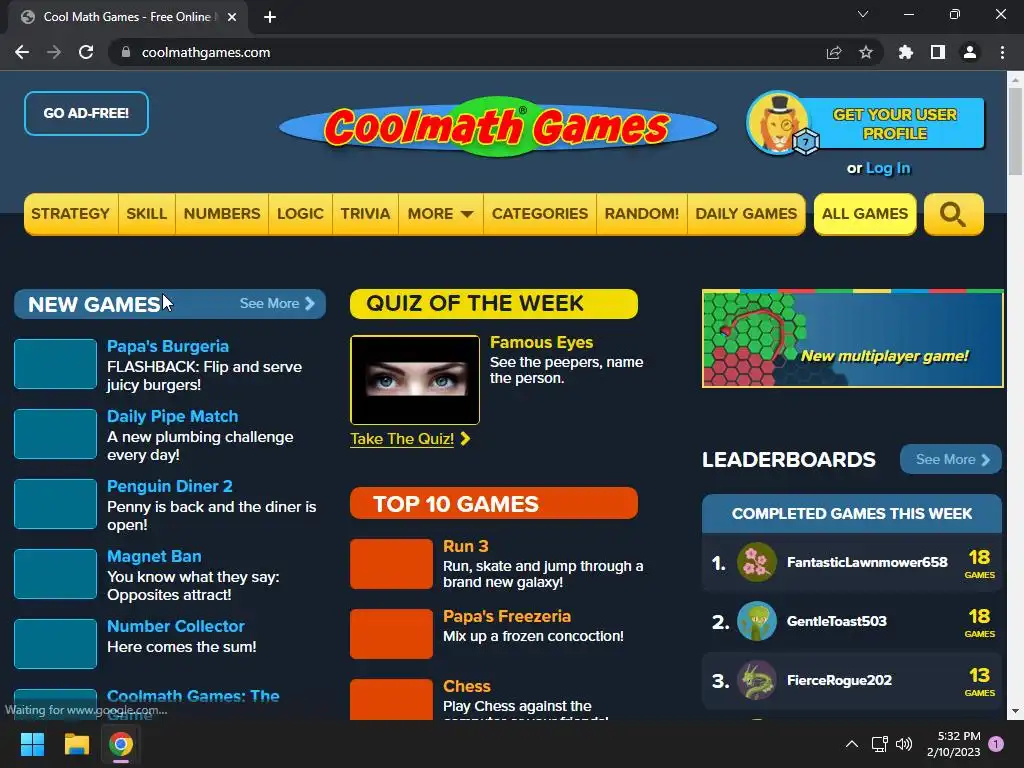Click the browser back arrow
Image resolution: width=1024 pixels, height=768 pixels.
click(x=22, y=52)
